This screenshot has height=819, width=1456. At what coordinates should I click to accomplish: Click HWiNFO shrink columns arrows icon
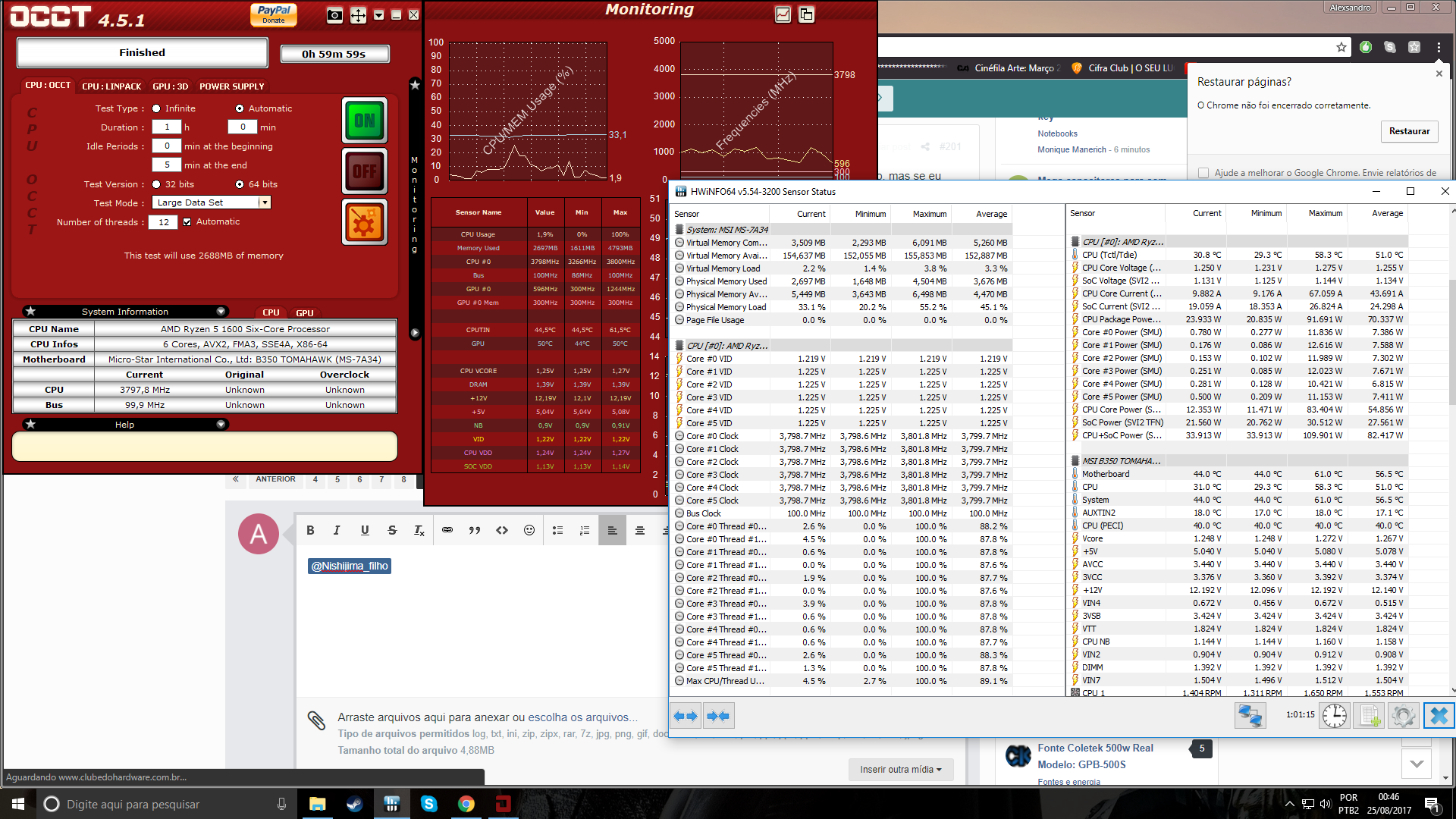[x=717, y=716]
